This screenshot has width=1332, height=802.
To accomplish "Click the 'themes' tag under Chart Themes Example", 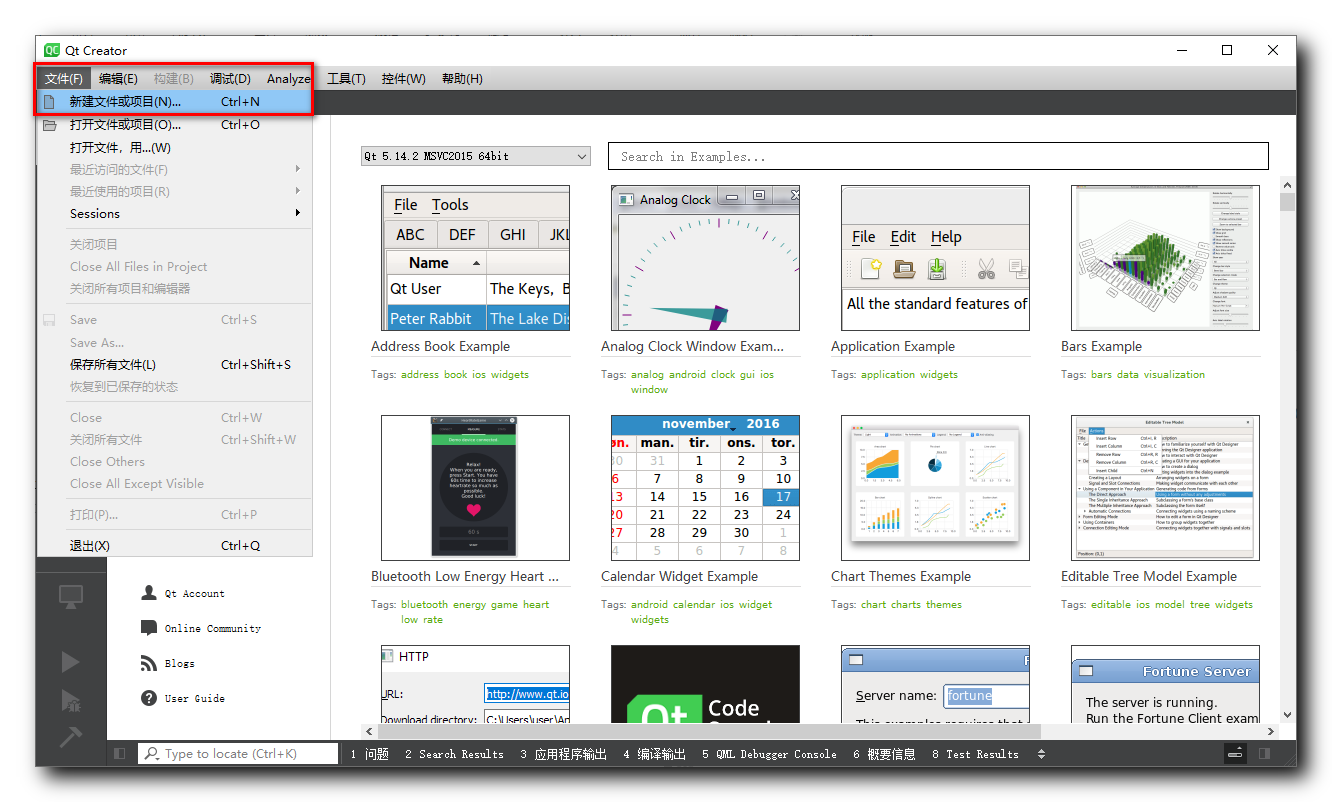I will 944,604.
